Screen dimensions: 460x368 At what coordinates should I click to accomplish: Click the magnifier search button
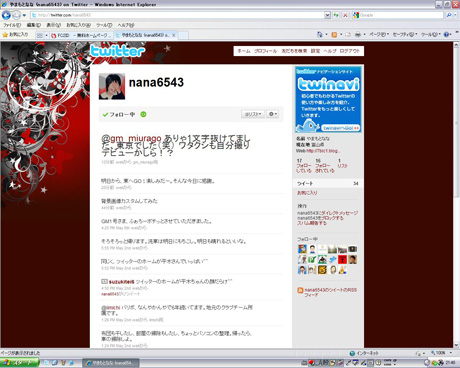pyautogui.click(x=449, y=15)
